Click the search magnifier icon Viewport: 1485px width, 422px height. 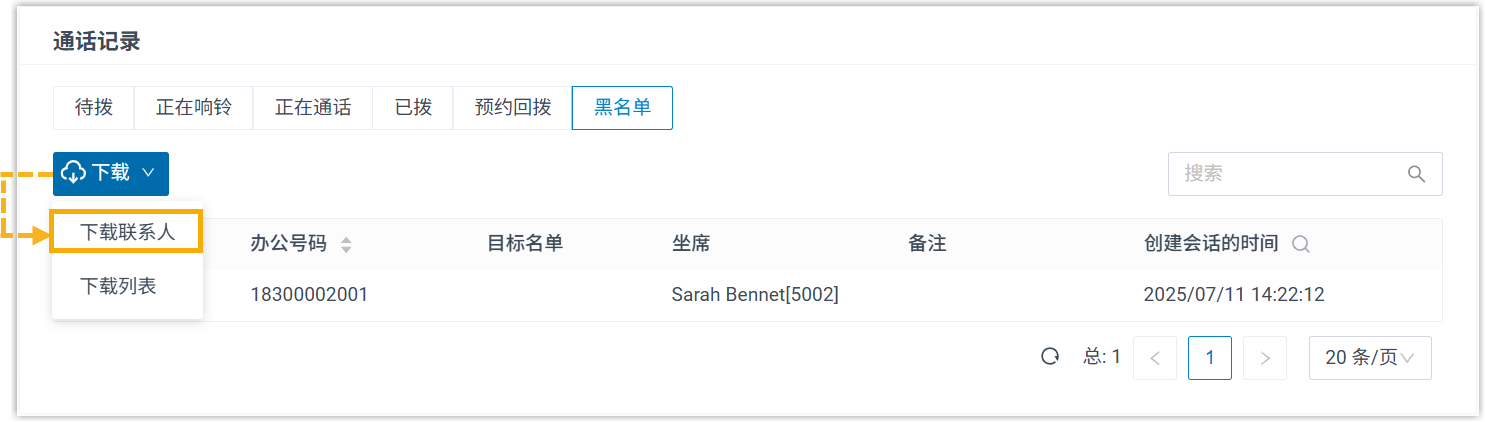1416,174
